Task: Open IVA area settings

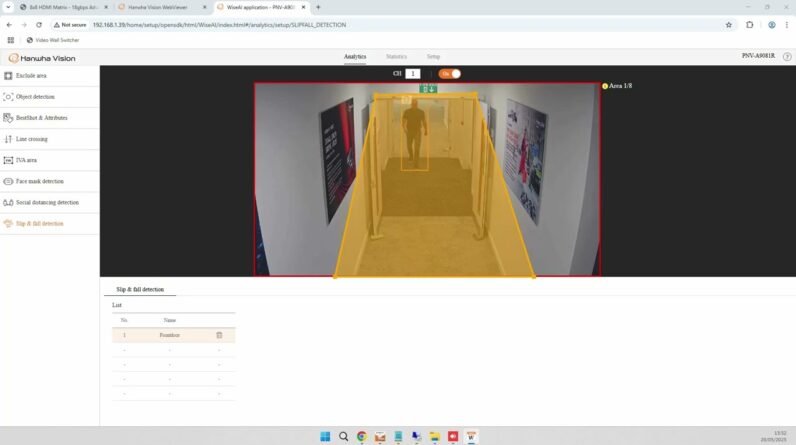Action: [20, 160]
